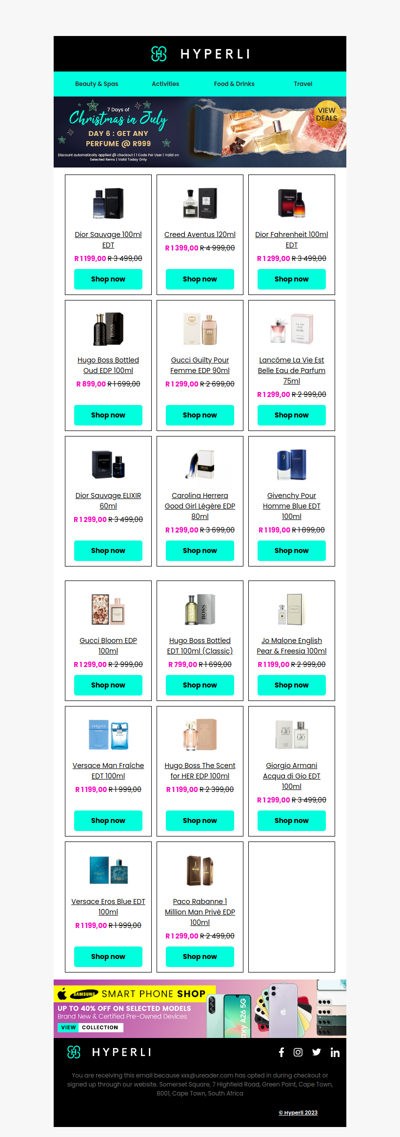Open the Hugo Boss Bottled Oud EDP link

click(108, 365)
